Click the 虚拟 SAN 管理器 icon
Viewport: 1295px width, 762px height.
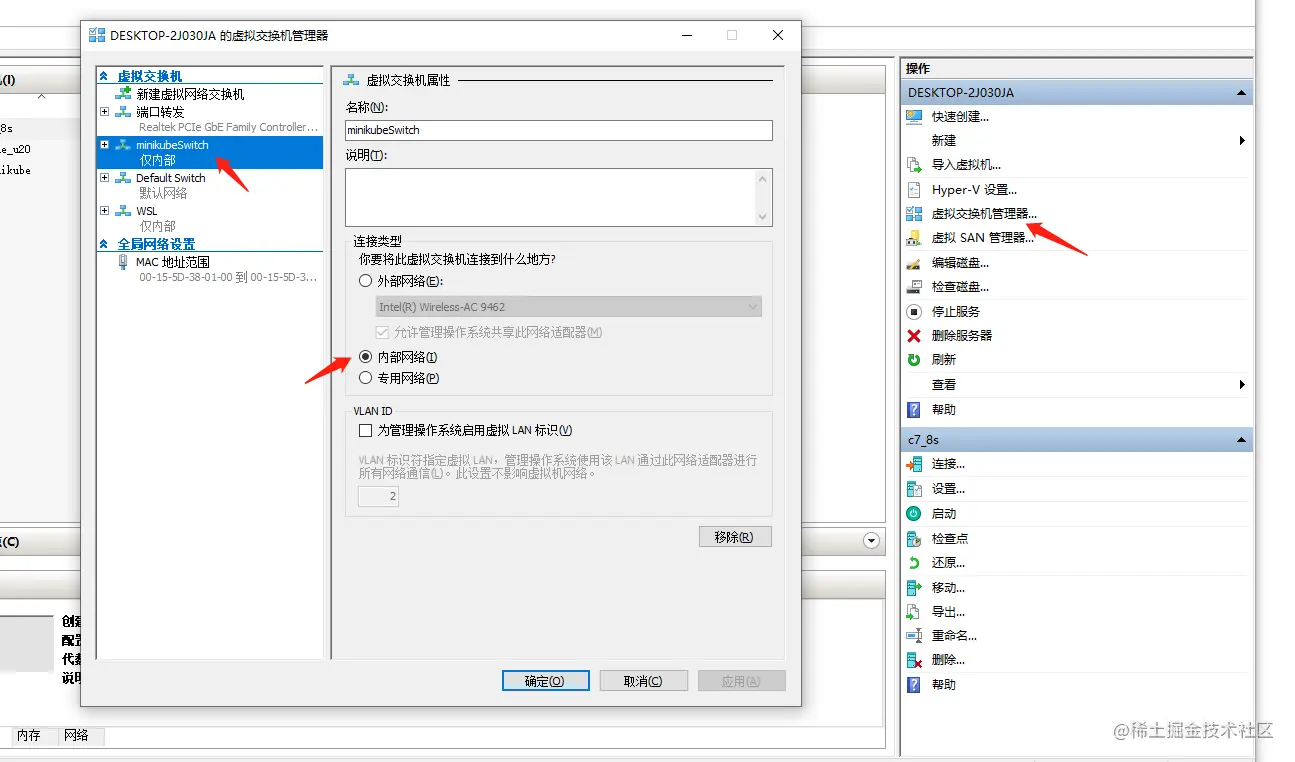914,238
